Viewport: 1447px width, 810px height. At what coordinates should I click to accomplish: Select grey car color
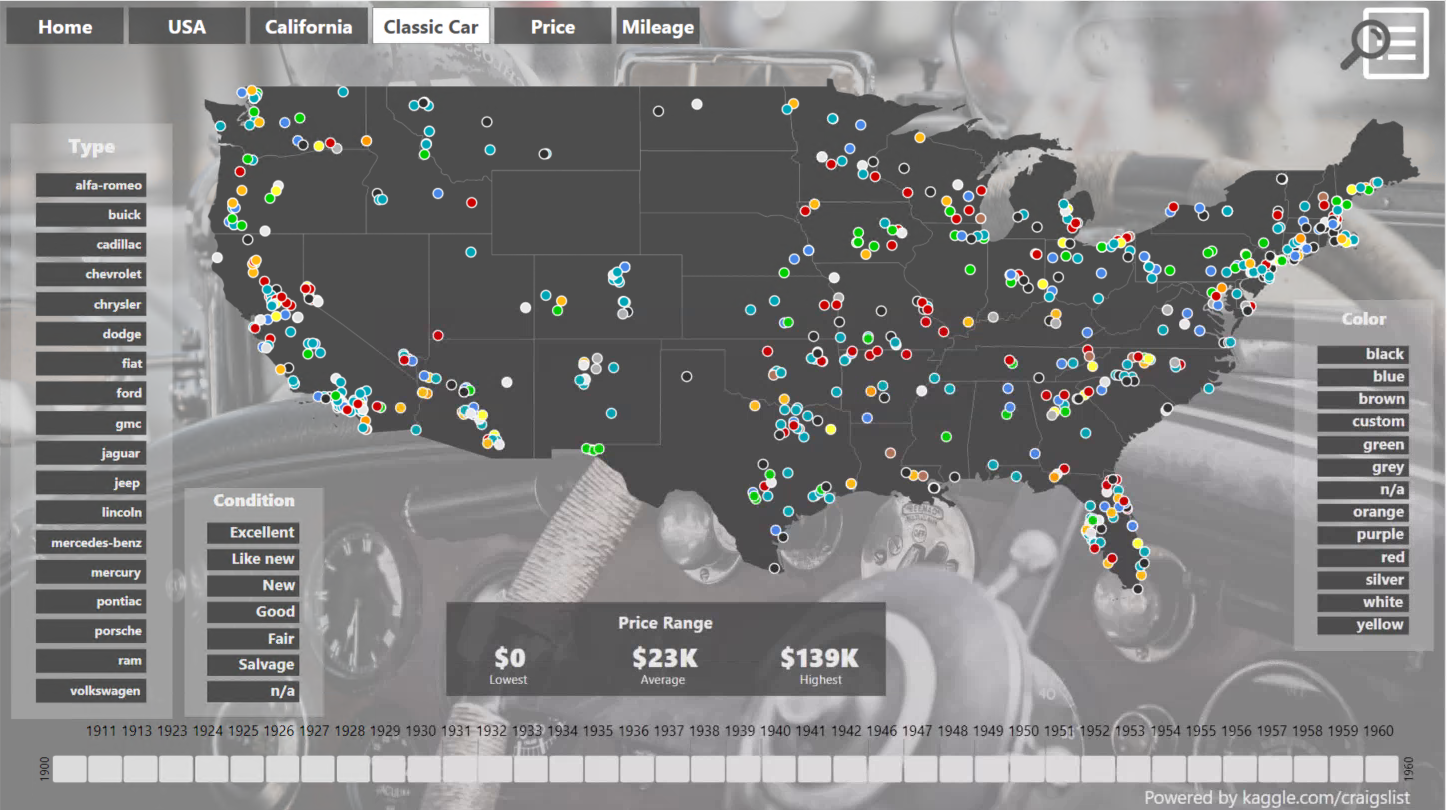click(x=1363, y=467)
